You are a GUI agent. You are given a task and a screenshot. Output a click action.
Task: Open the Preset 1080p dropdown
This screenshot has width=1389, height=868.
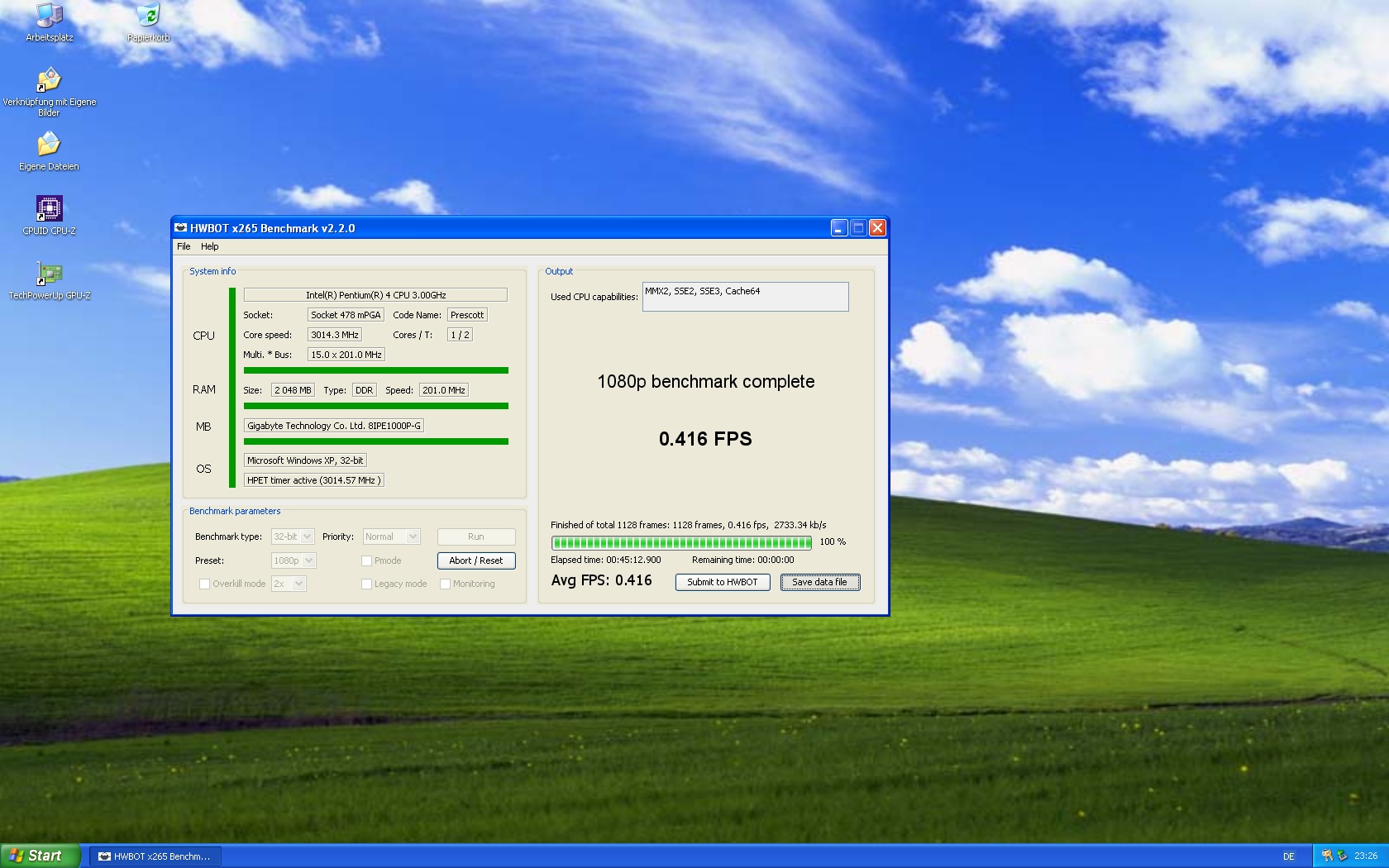(x=294, y=560)
